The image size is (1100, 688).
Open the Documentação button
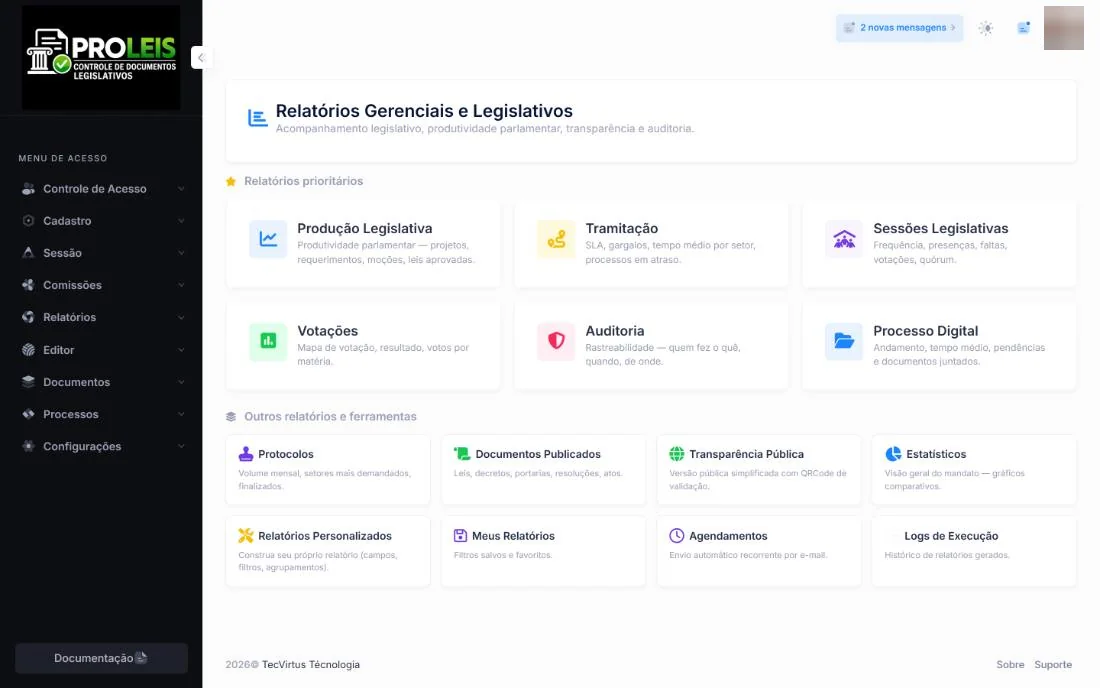point(102,658)
